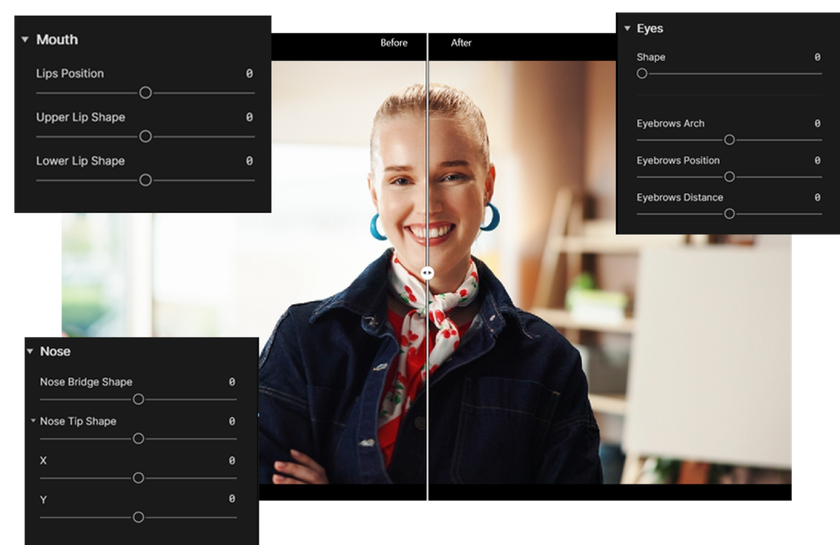Screen dimensions: 840x545
Task: Collapse the Nose Tip Shape sub-section
Action: [x=33, y=421]
